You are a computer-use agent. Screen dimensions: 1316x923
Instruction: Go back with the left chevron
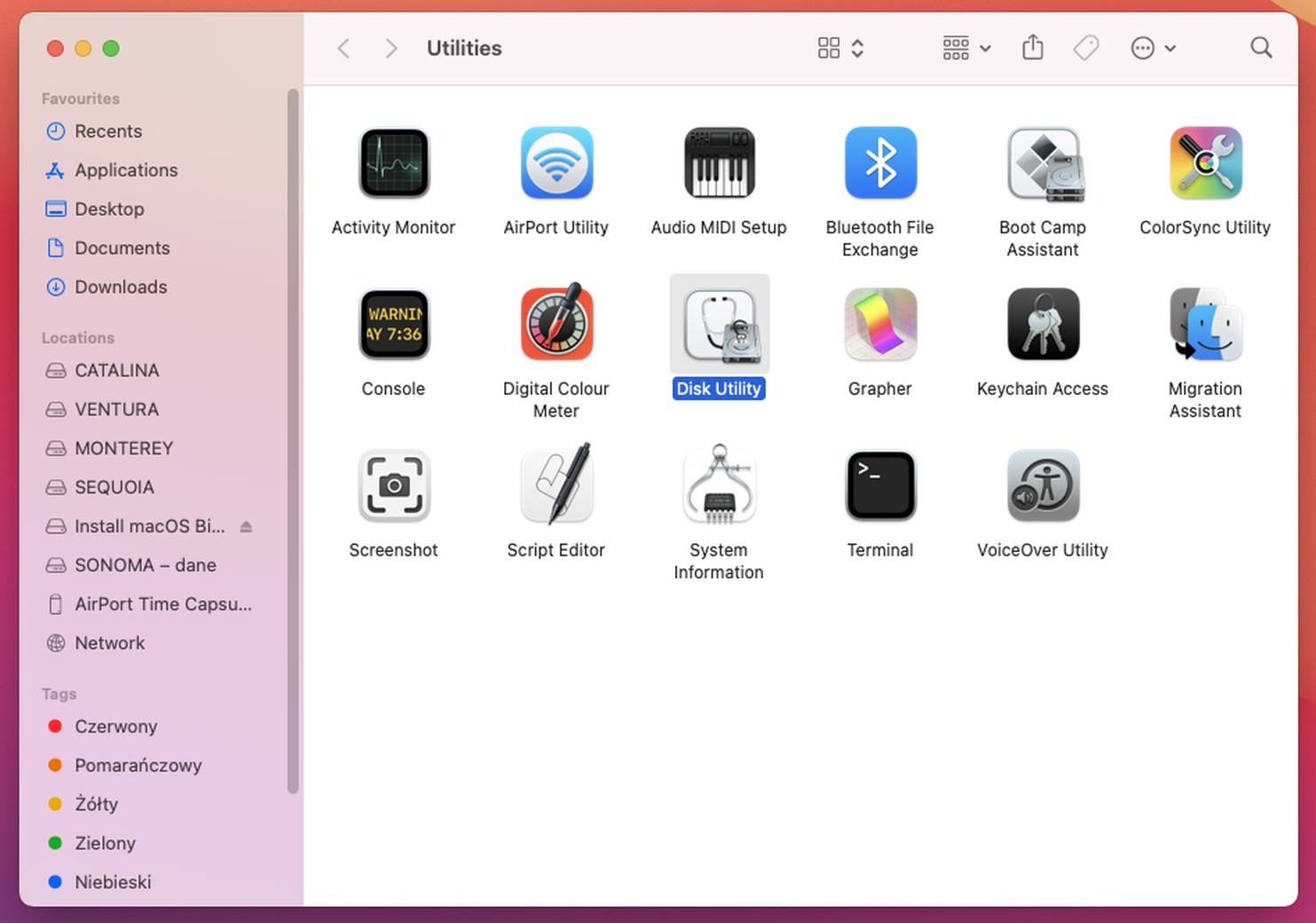click(x=343, y=48)
